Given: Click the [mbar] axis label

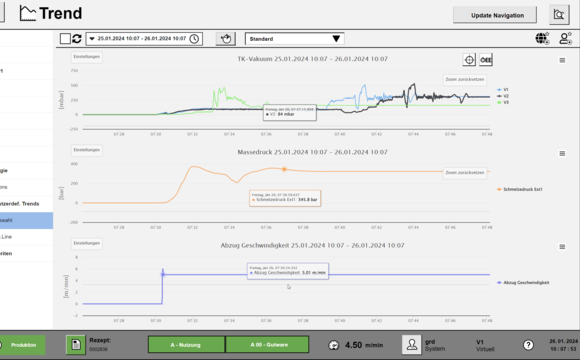Looking at the screenshot, I should point(61,100).
